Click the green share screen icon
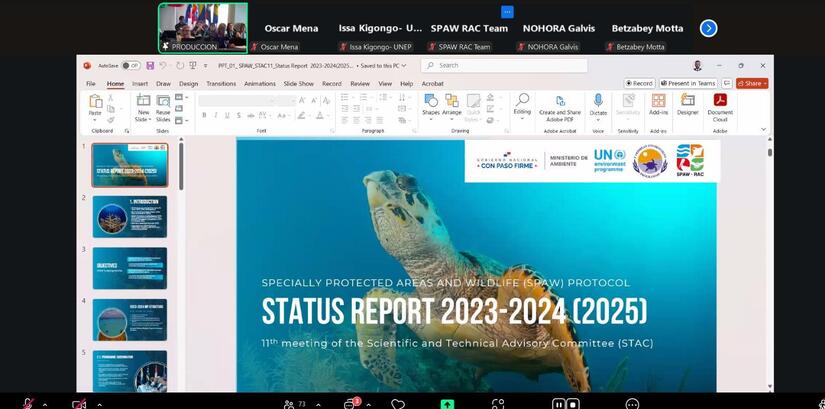825x409 pixels. [447, 404]
